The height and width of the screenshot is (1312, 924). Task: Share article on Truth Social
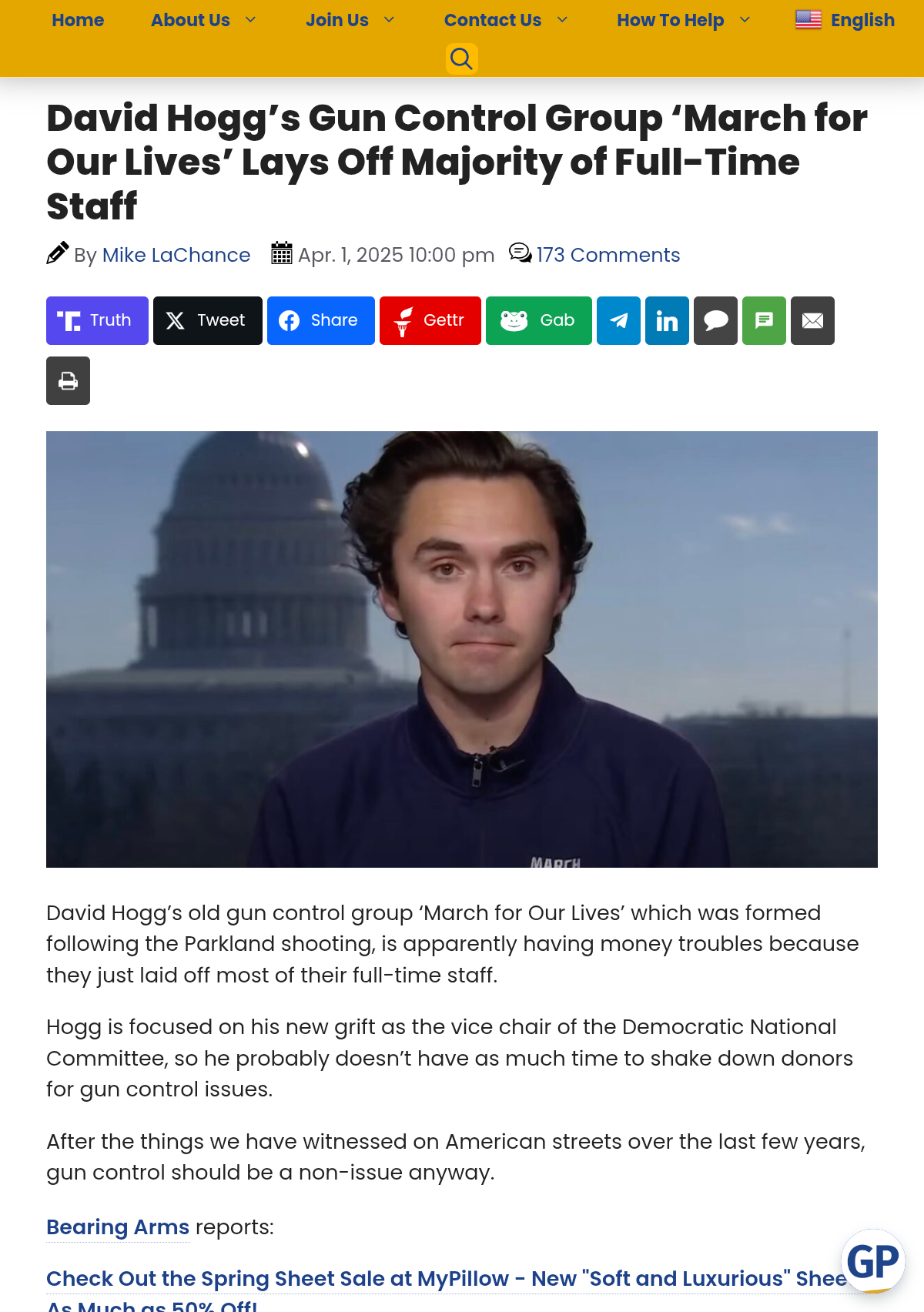pyautogui.click(x=97, y=320)
